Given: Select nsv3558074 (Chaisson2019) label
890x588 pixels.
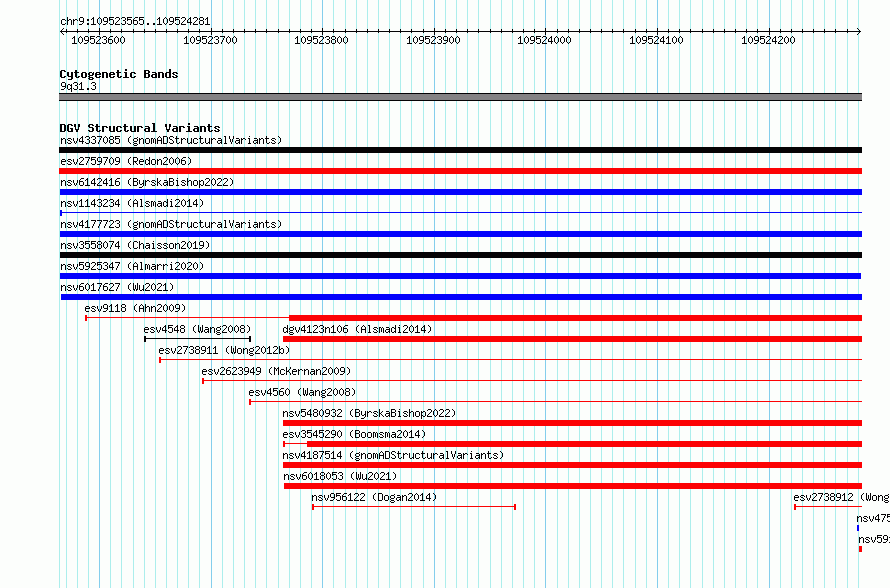Looking at the screenshot, I should point(135,245).
